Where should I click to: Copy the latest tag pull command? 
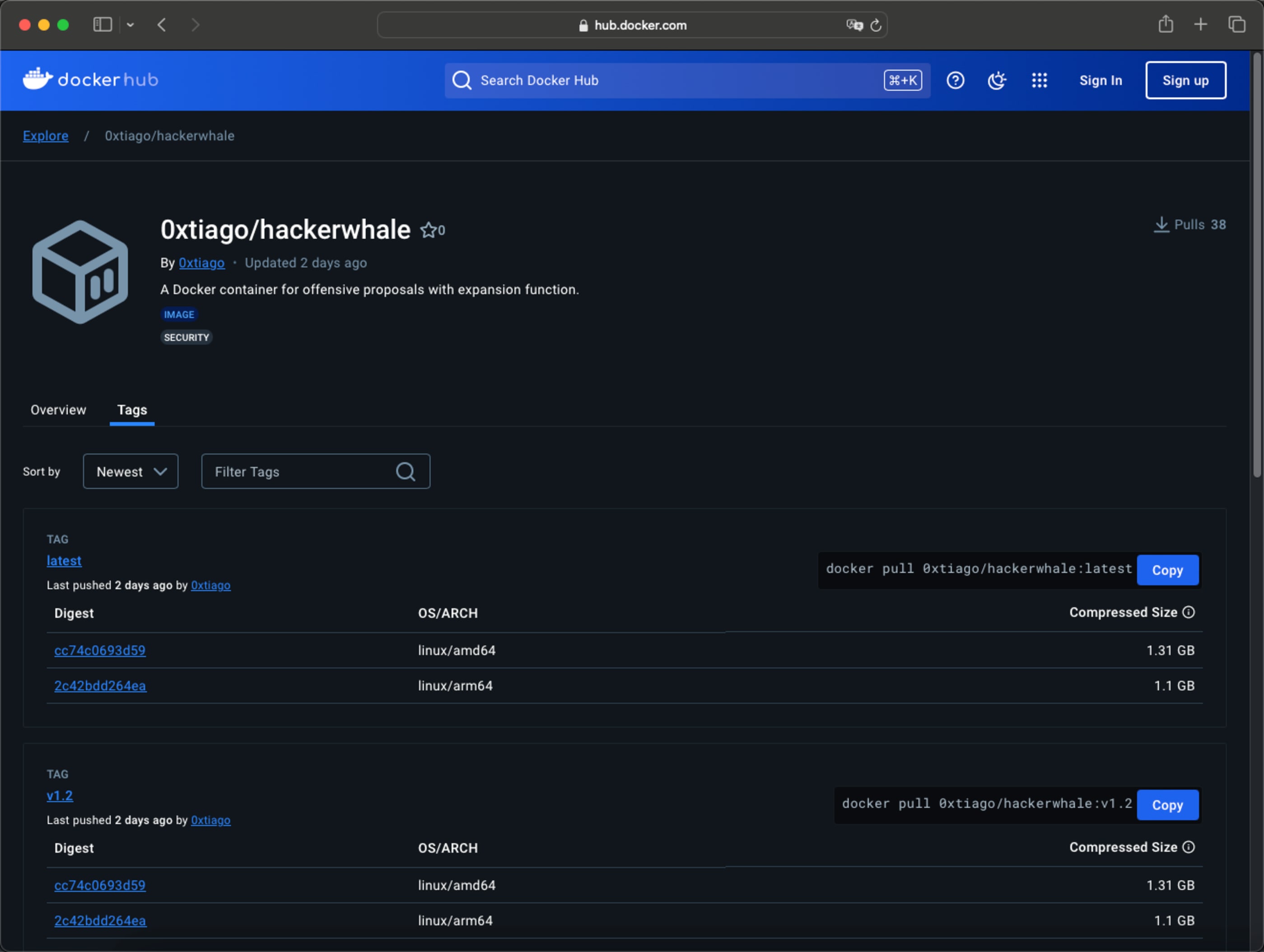point(1167,570)
